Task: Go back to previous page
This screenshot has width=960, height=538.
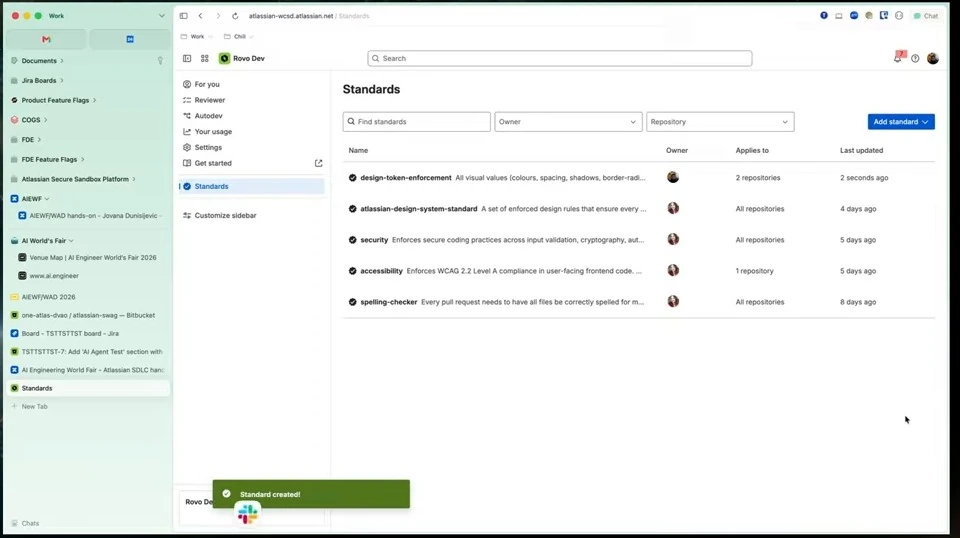Action: [x=200, y=16]
